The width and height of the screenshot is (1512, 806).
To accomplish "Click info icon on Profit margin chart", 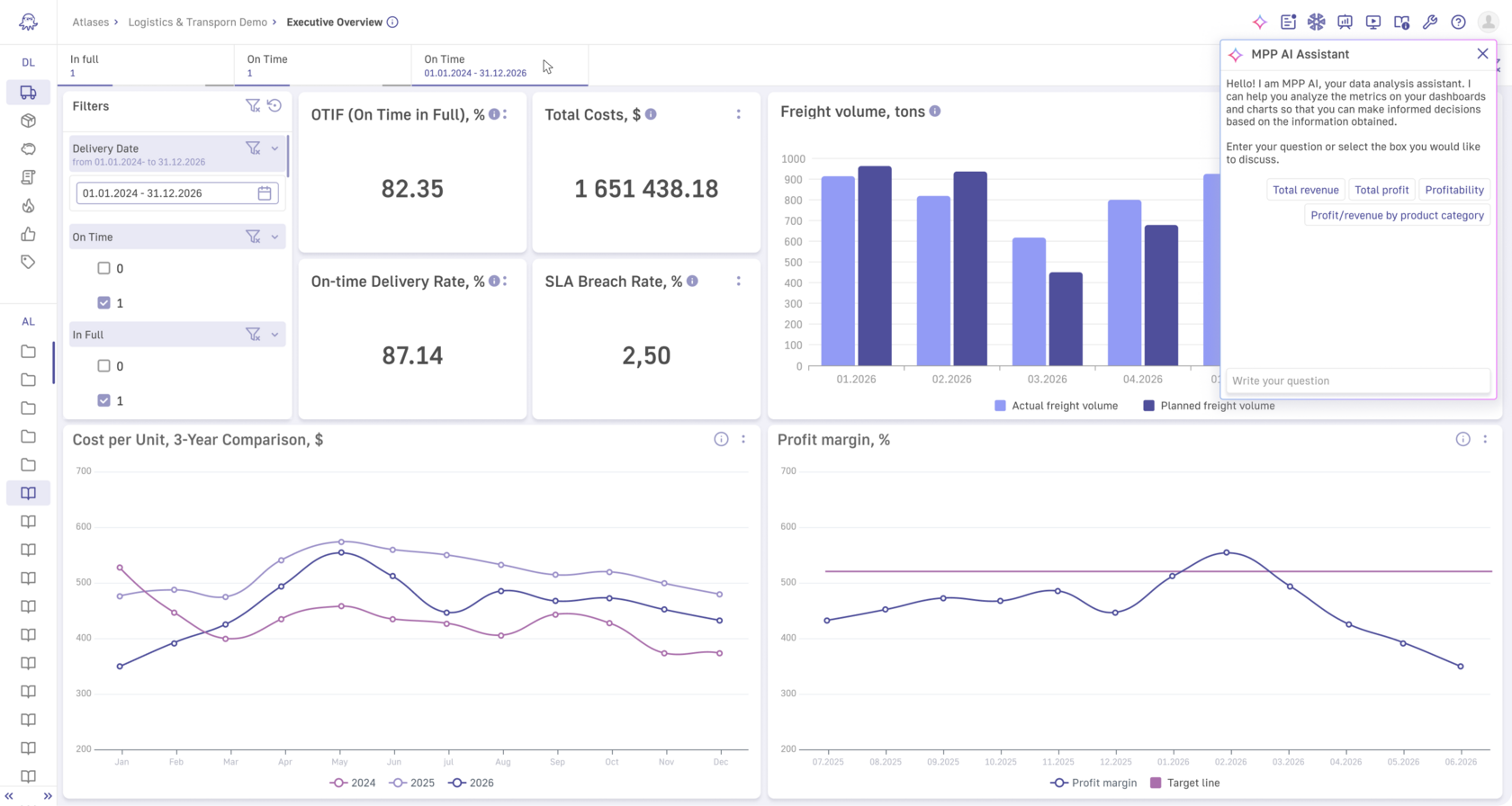I will point(1462,439).
